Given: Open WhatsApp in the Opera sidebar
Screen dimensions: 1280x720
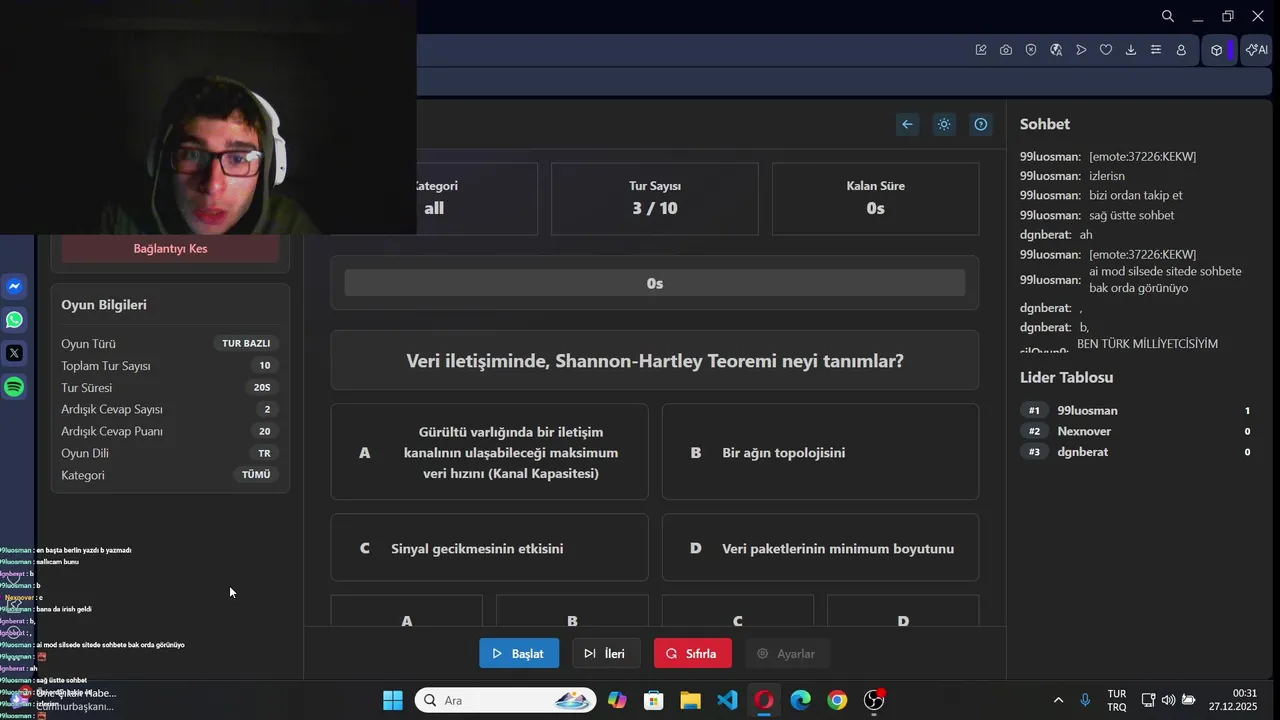Looking at the screenshot, I should coord(14,320).
